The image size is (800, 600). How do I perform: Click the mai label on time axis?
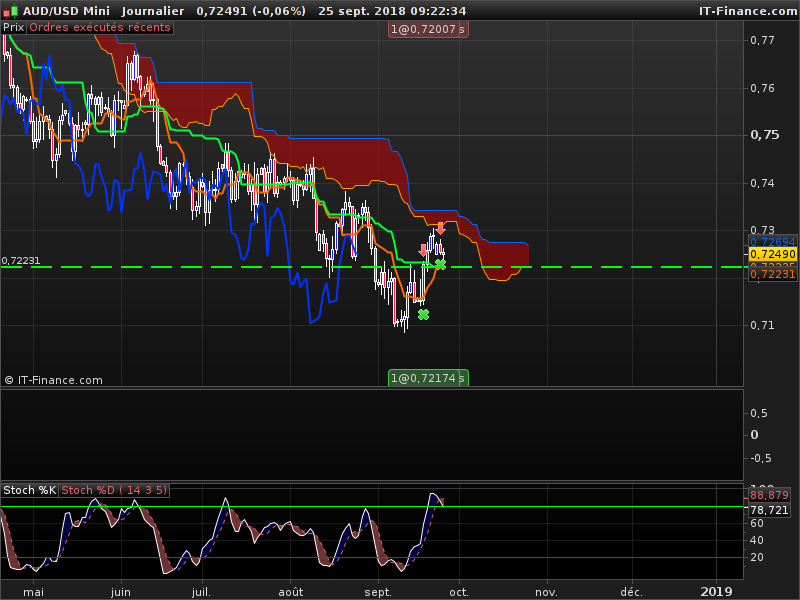click(34, 592)
